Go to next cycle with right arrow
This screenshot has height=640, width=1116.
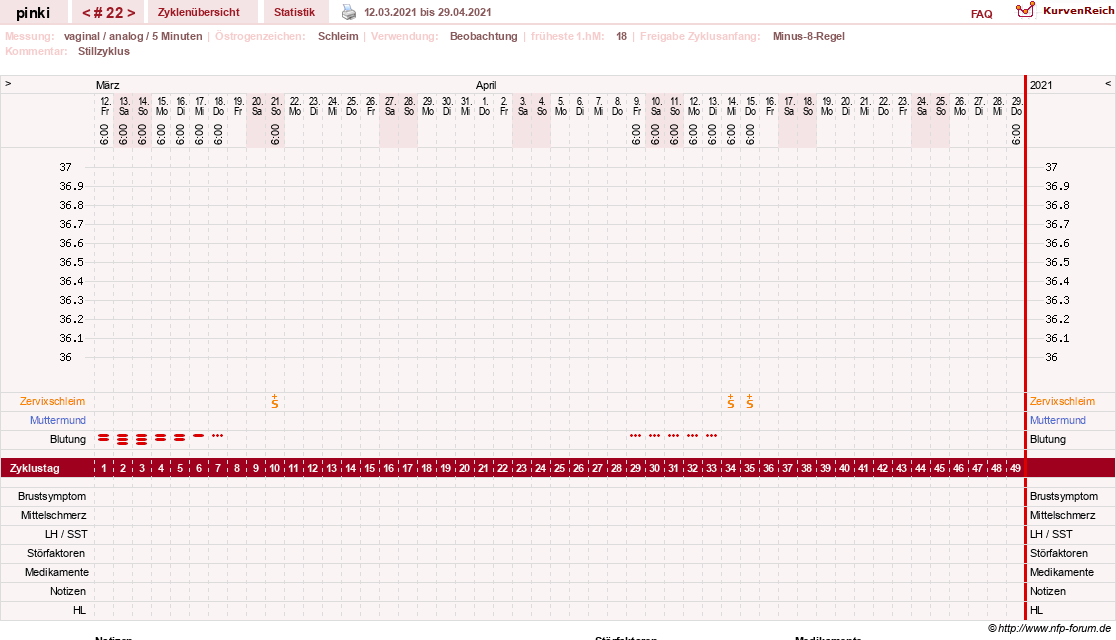point(131,13)
